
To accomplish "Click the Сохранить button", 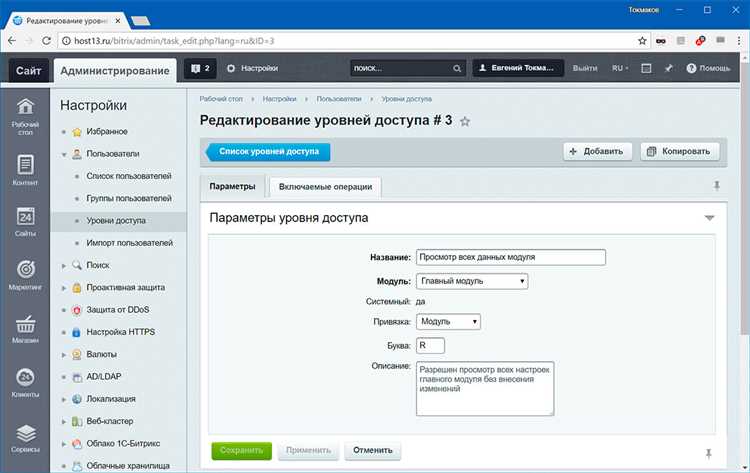I will (242, 451).
